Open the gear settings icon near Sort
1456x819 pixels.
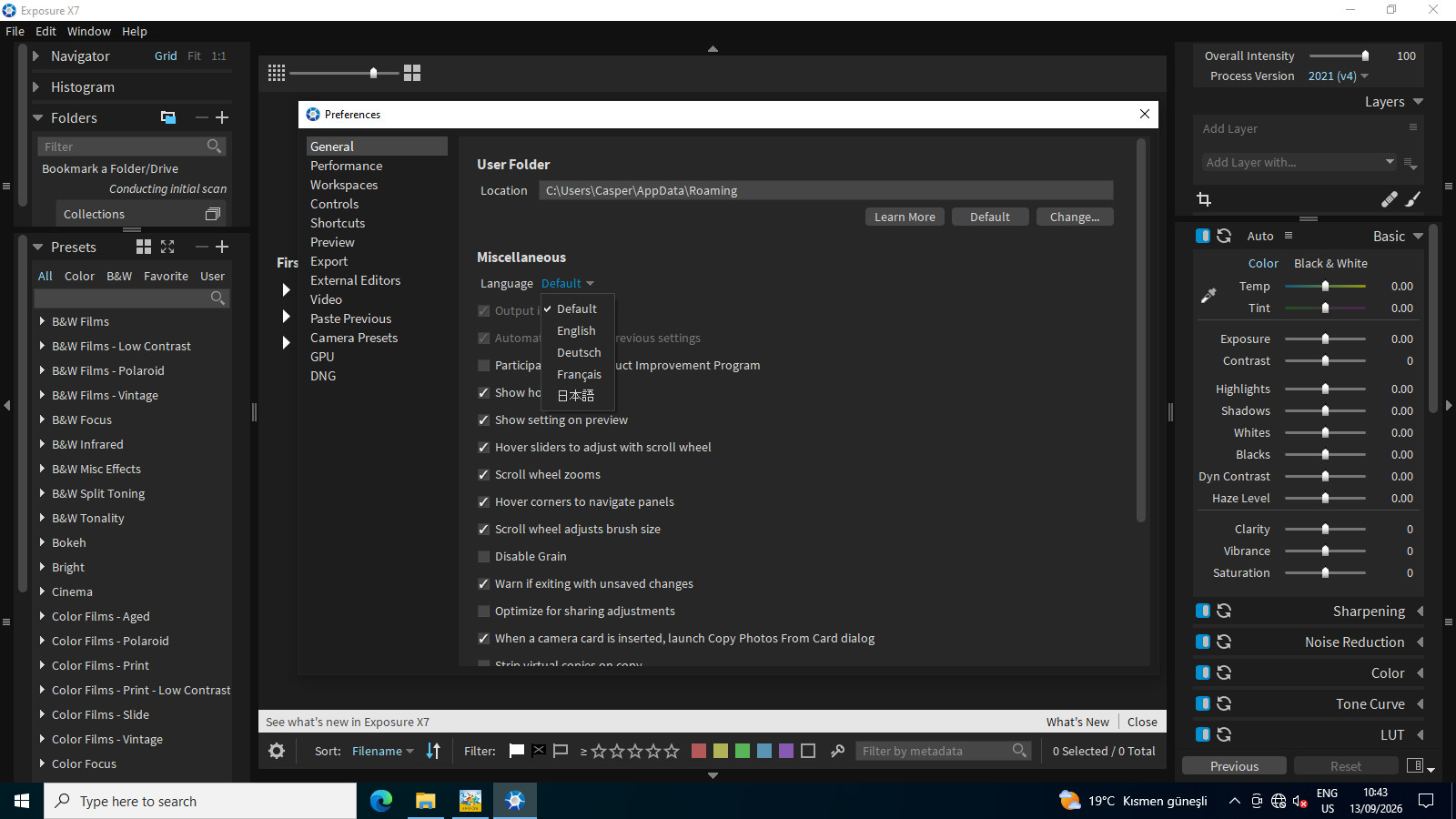pyautogui.click(x=277, y=751)
